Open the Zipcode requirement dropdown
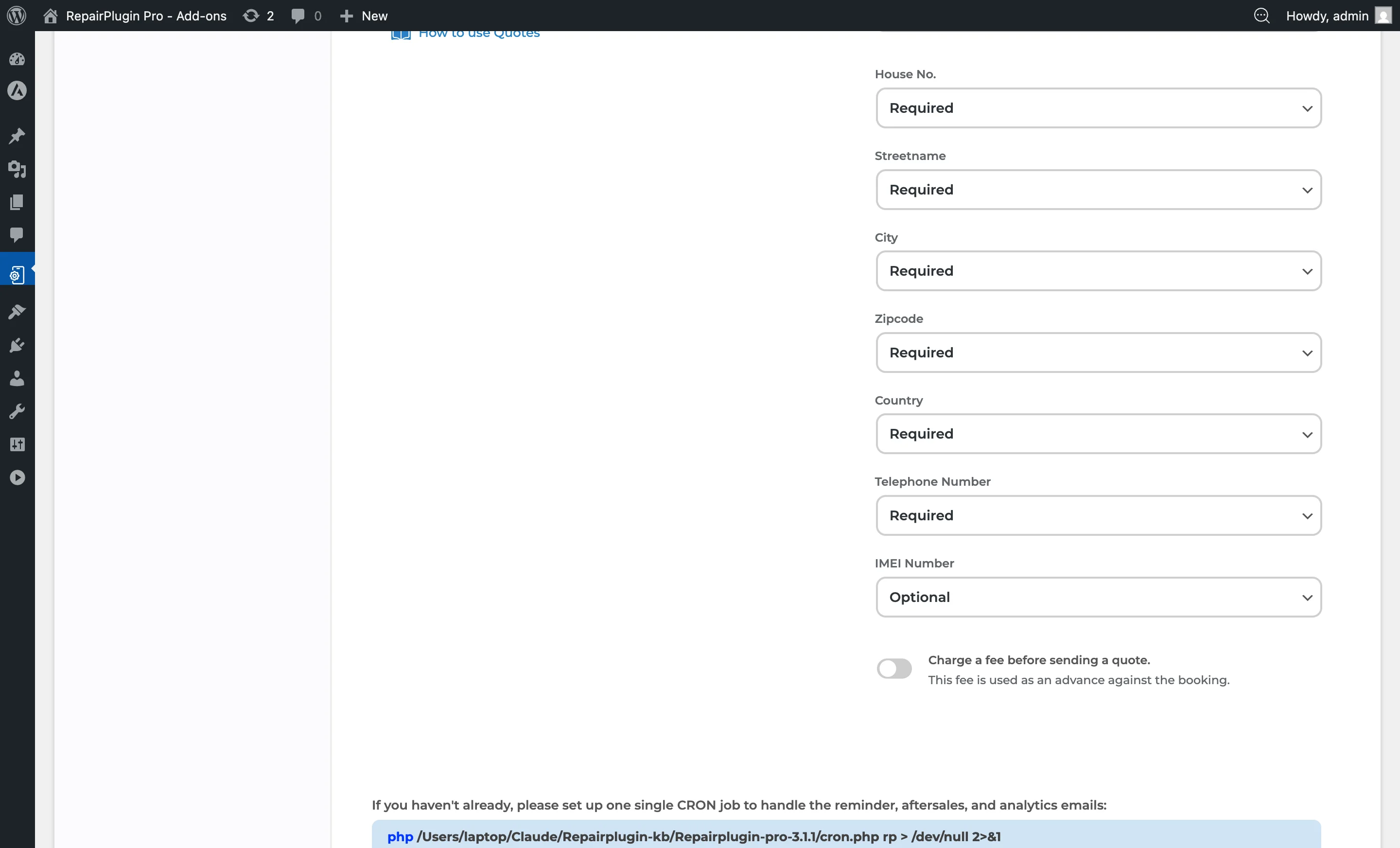This screenshot has height=848, width=1400. coord(1098,353)
